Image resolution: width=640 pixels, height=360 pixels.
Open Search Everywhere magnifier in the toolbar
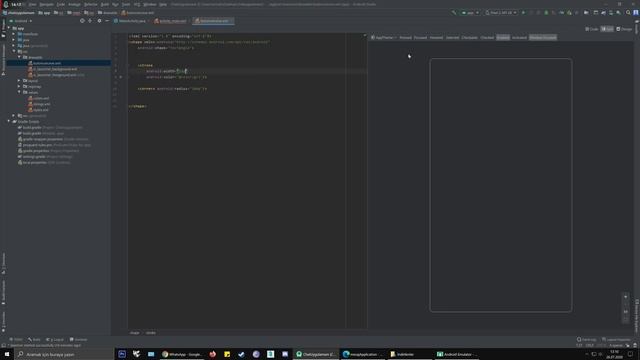click(x=628, y=13)
